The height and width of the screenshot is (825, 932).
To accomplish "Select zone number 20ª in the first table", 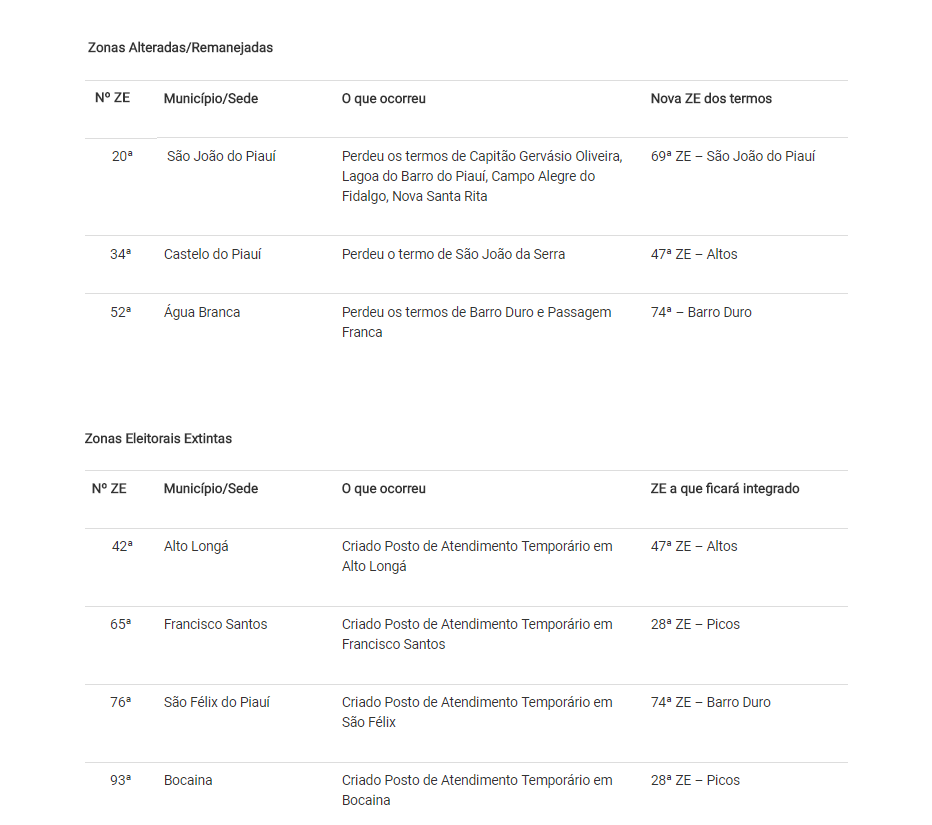I will 122,156.
